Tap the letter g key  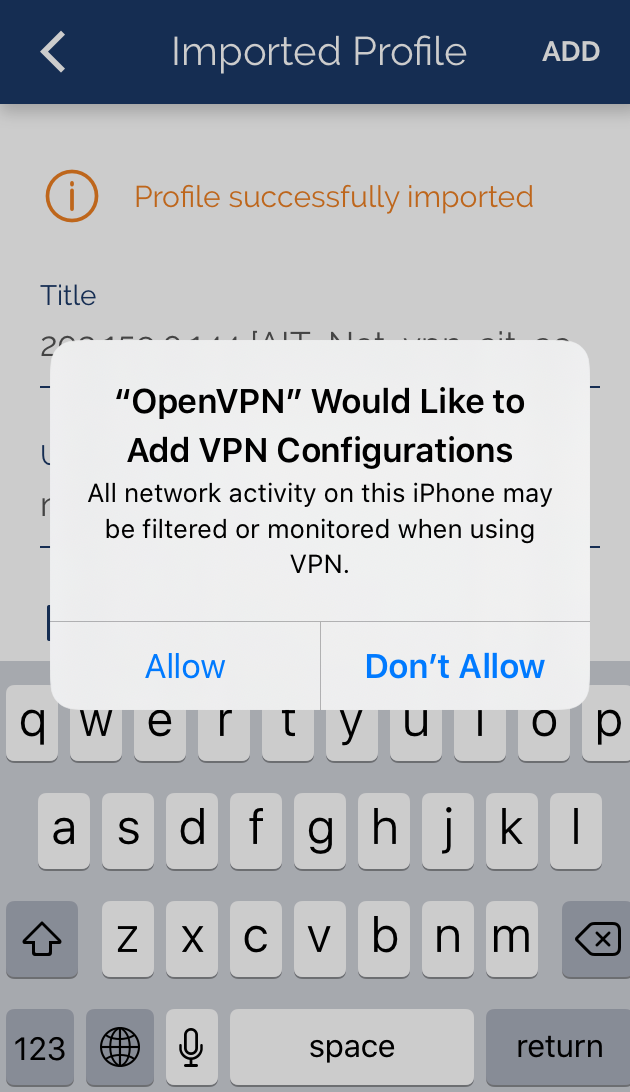click(x=320, y=830)
